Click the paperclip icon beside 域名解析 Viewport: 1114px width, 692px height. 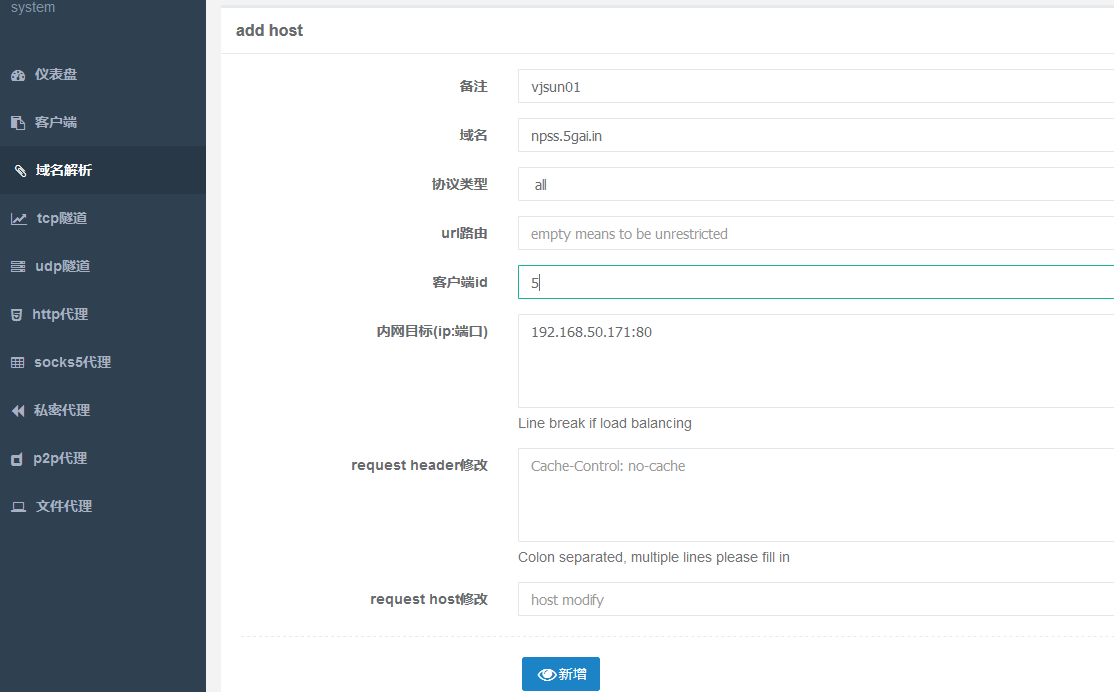click(x=20, y=171)
